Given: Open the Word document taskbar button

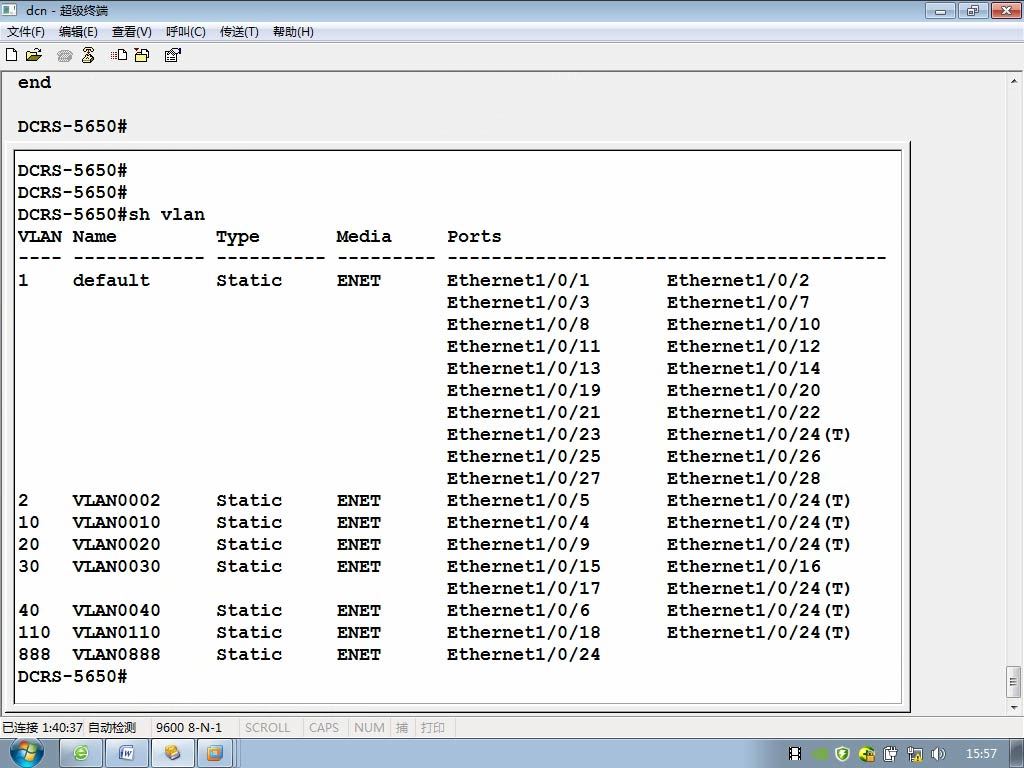Looking at the screenshot, I should (127, 754).
